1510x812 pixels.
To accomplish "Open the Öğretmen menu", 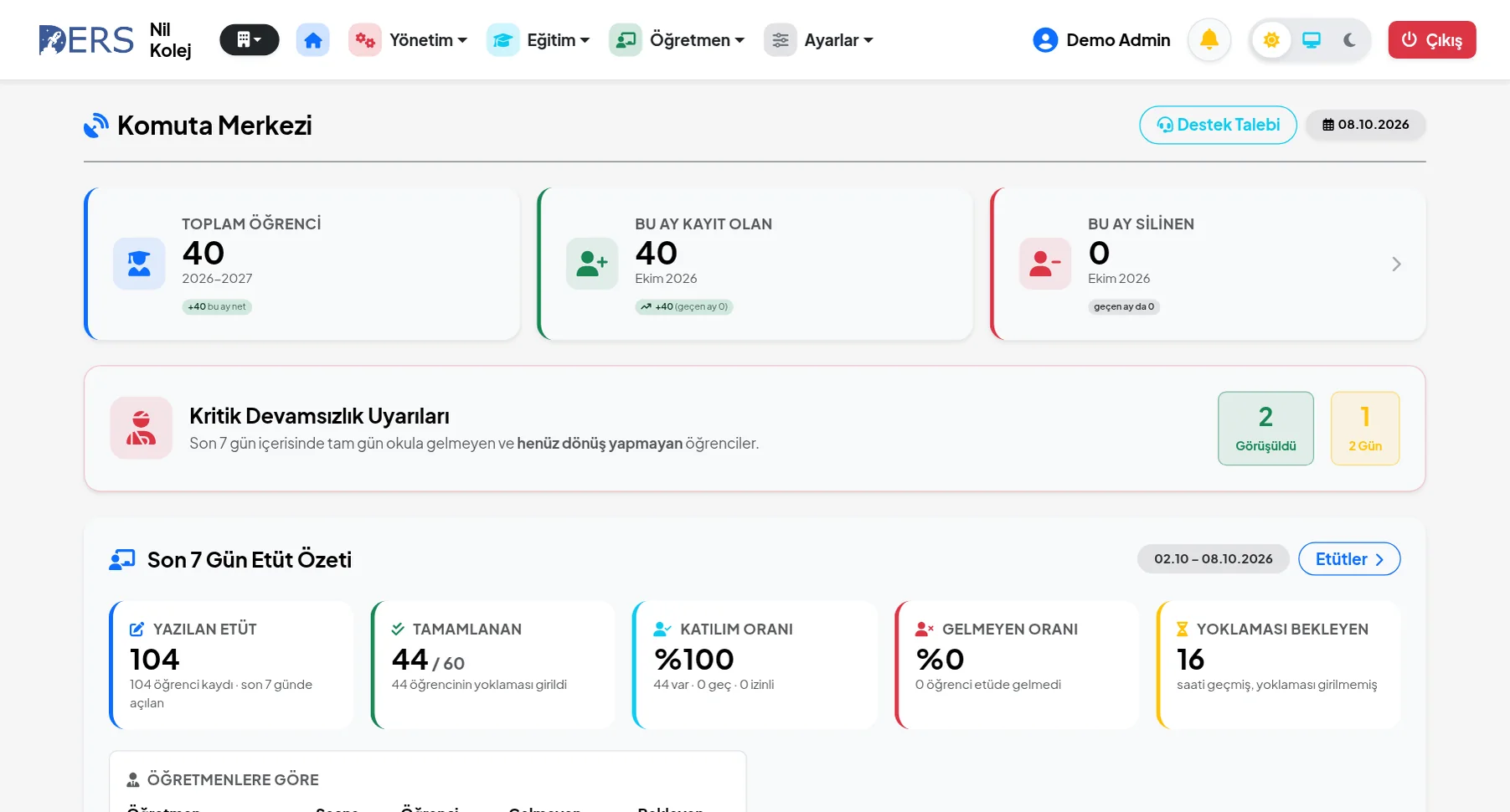I will tap(677, 40).
